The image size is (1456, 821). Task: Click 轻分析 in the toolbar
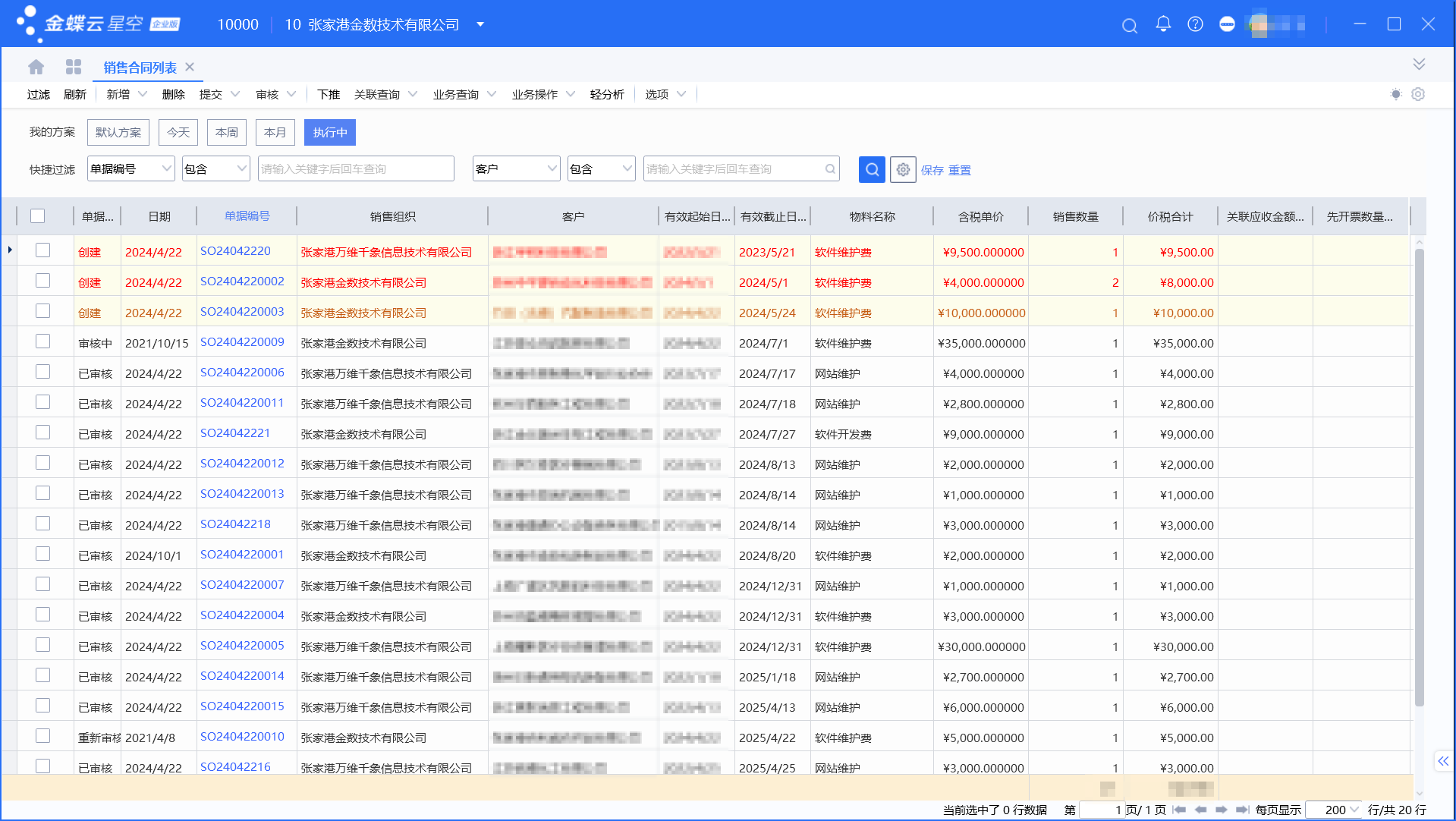point(607,94)
